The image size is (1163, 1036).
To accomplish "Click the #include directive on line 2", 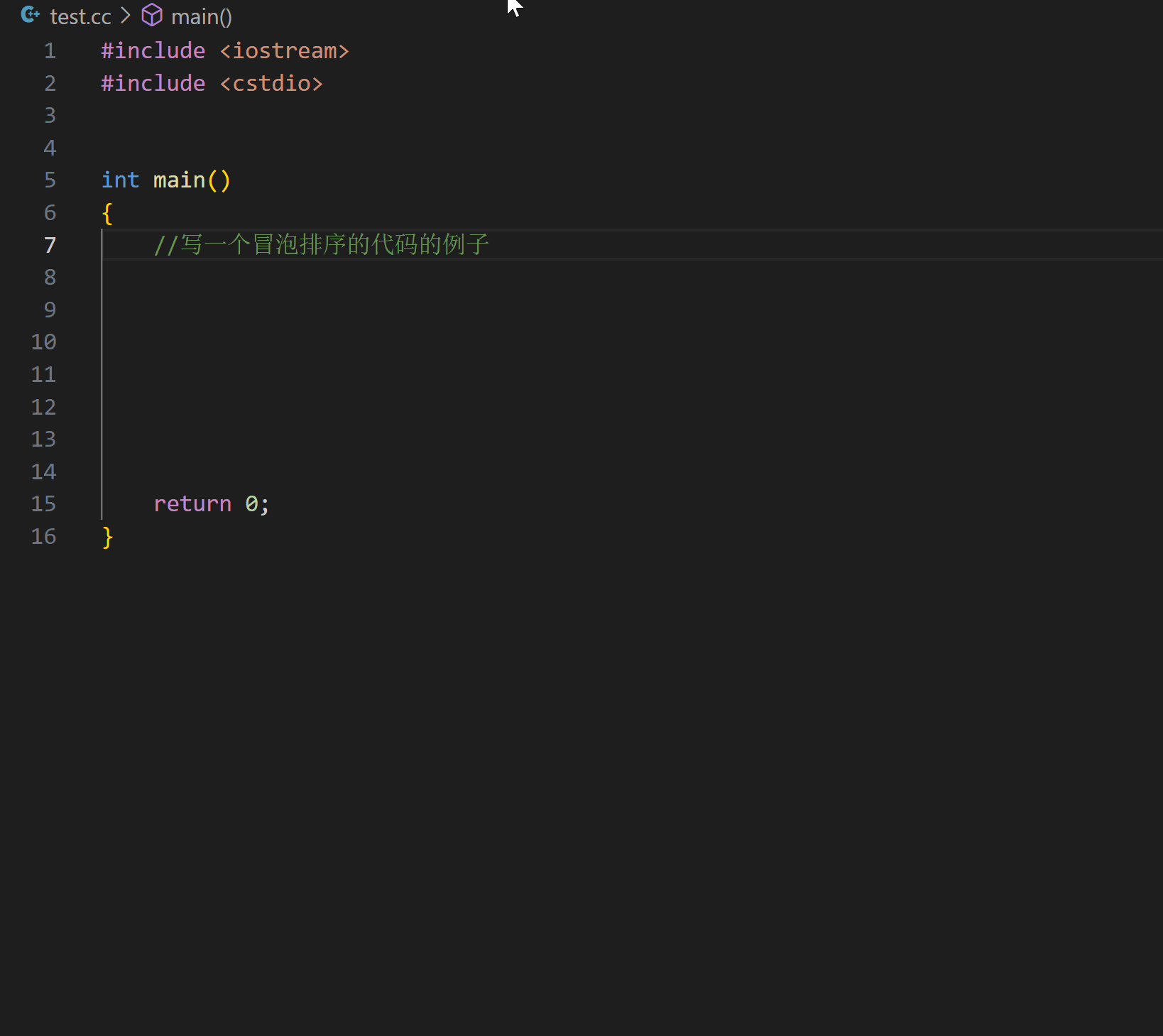I will tap(153, 84).
